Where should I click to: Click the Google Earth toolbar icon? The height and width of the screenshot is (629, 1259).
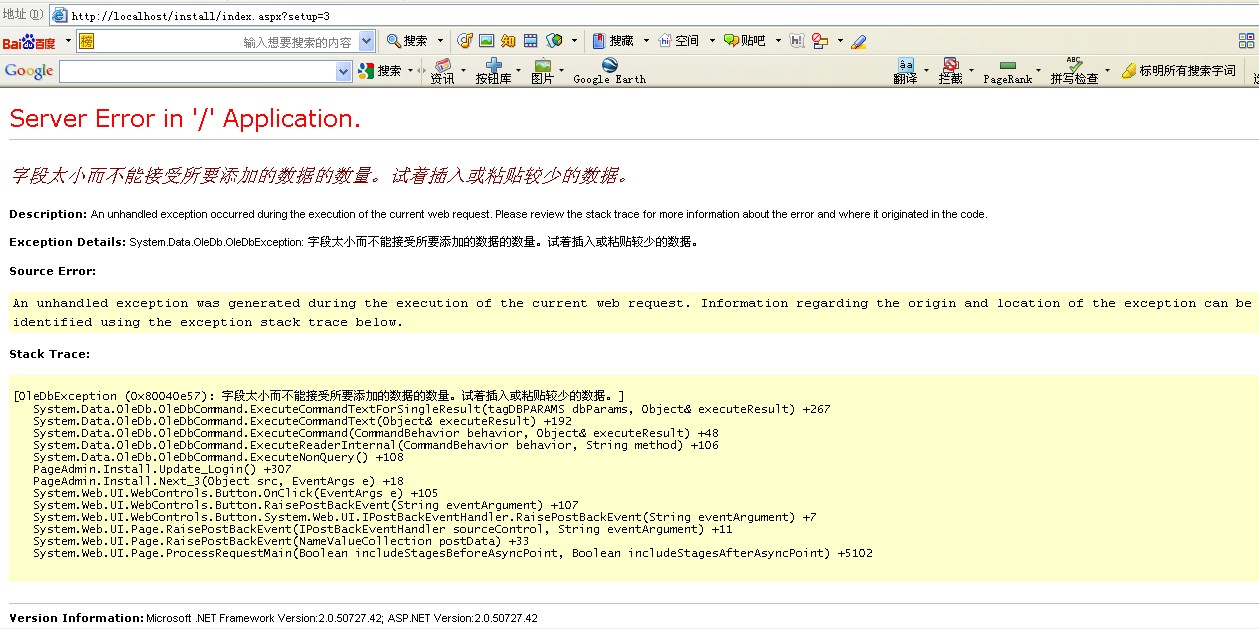pyautogui.click(x=609, y=71)
